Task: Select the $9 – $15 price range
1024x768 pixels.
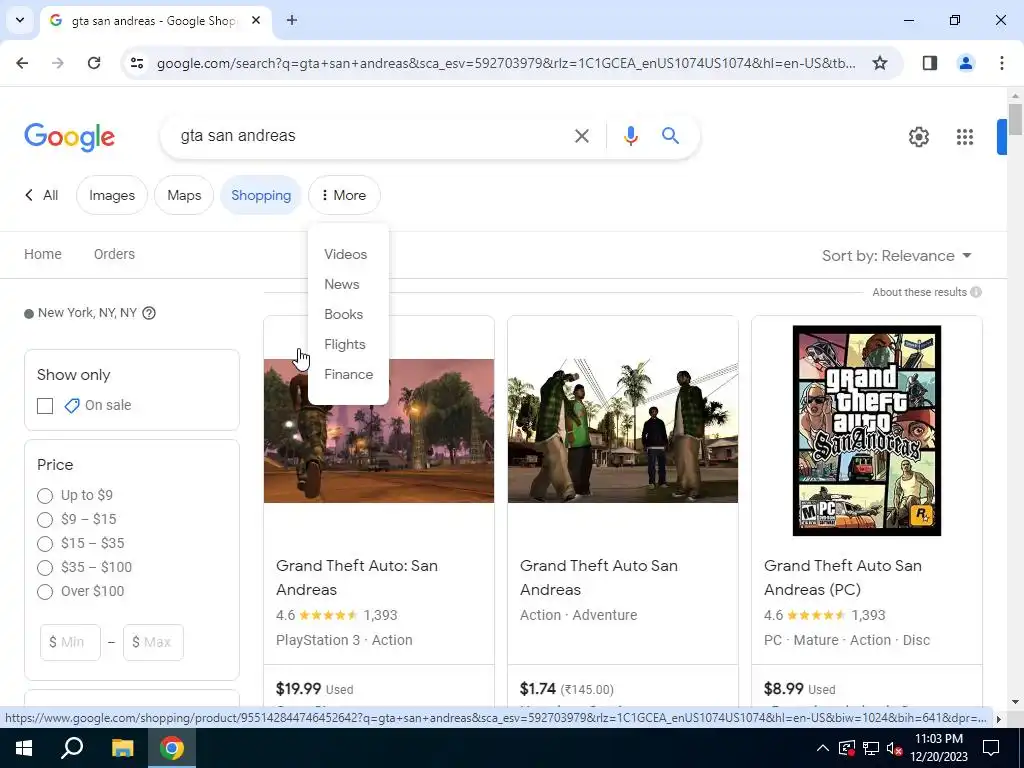Action: 45,520
